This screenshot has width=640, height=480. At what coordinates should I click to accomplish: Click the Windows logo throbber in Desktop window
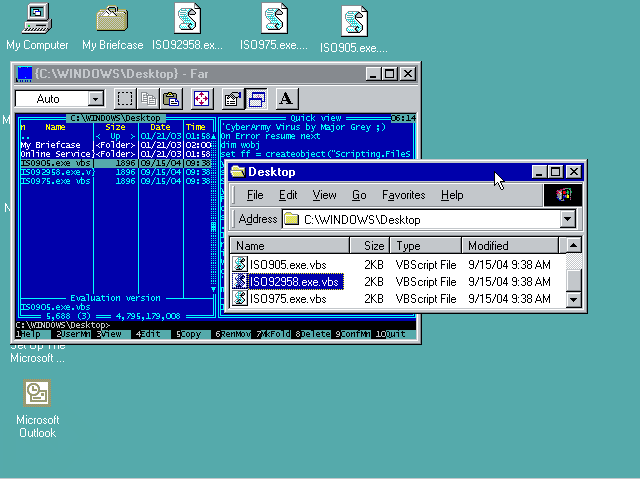click(563, 195)
